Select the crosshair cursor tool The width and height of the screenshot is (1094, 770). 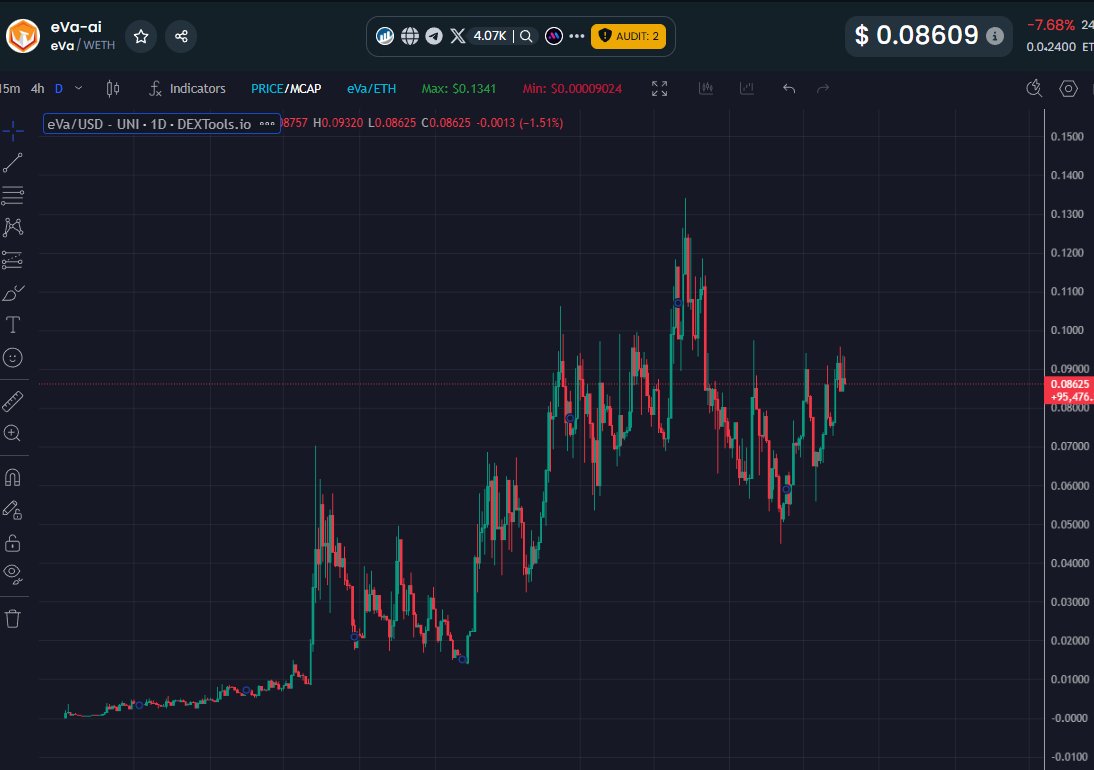[x=13, y=130]
